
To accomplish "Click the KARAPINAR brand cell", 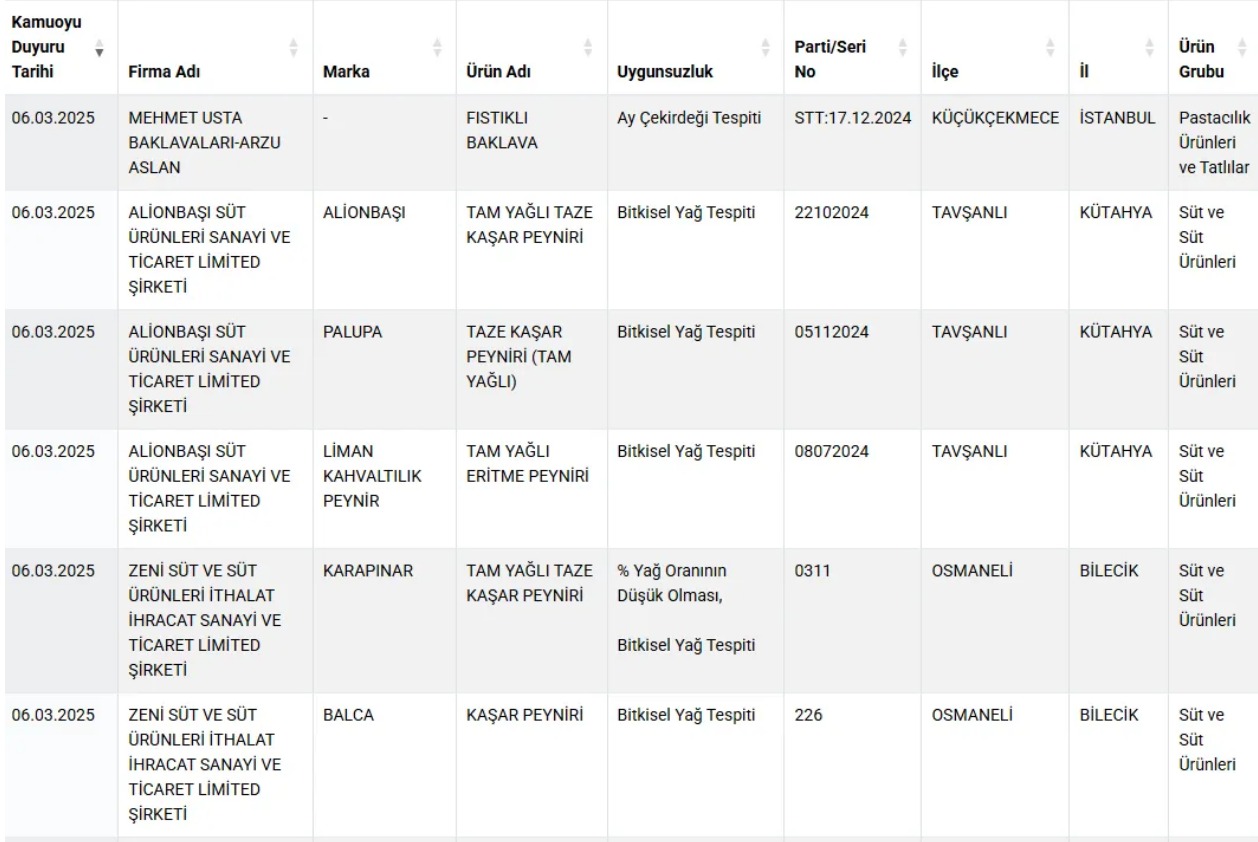I will pyautogui.click(x=385, y=620).
